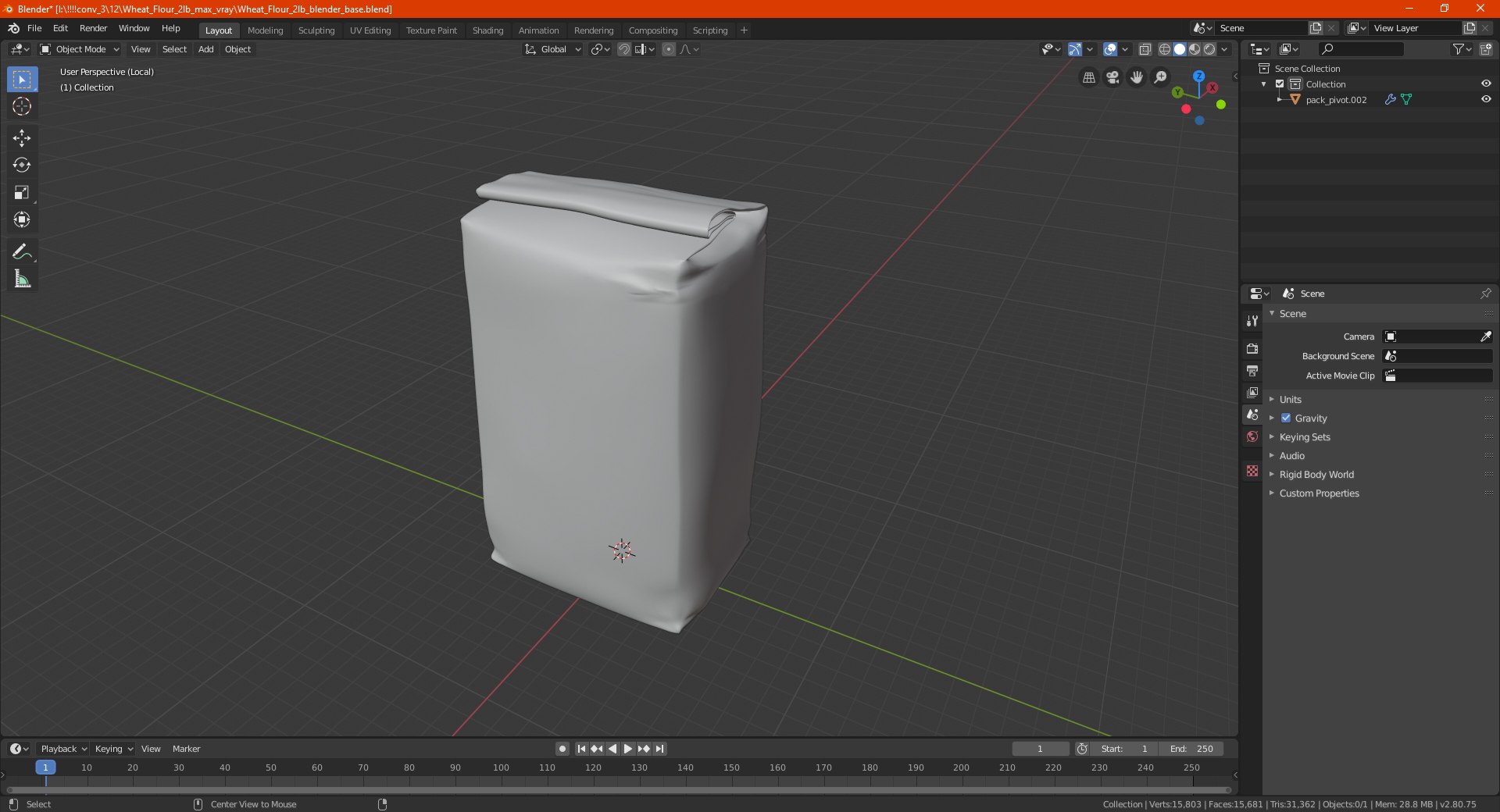Open the Tool properties tab
Image resolution: width=1500 pixels, height=812 pixels.
pyautogui.click(x=1252, y=321)
